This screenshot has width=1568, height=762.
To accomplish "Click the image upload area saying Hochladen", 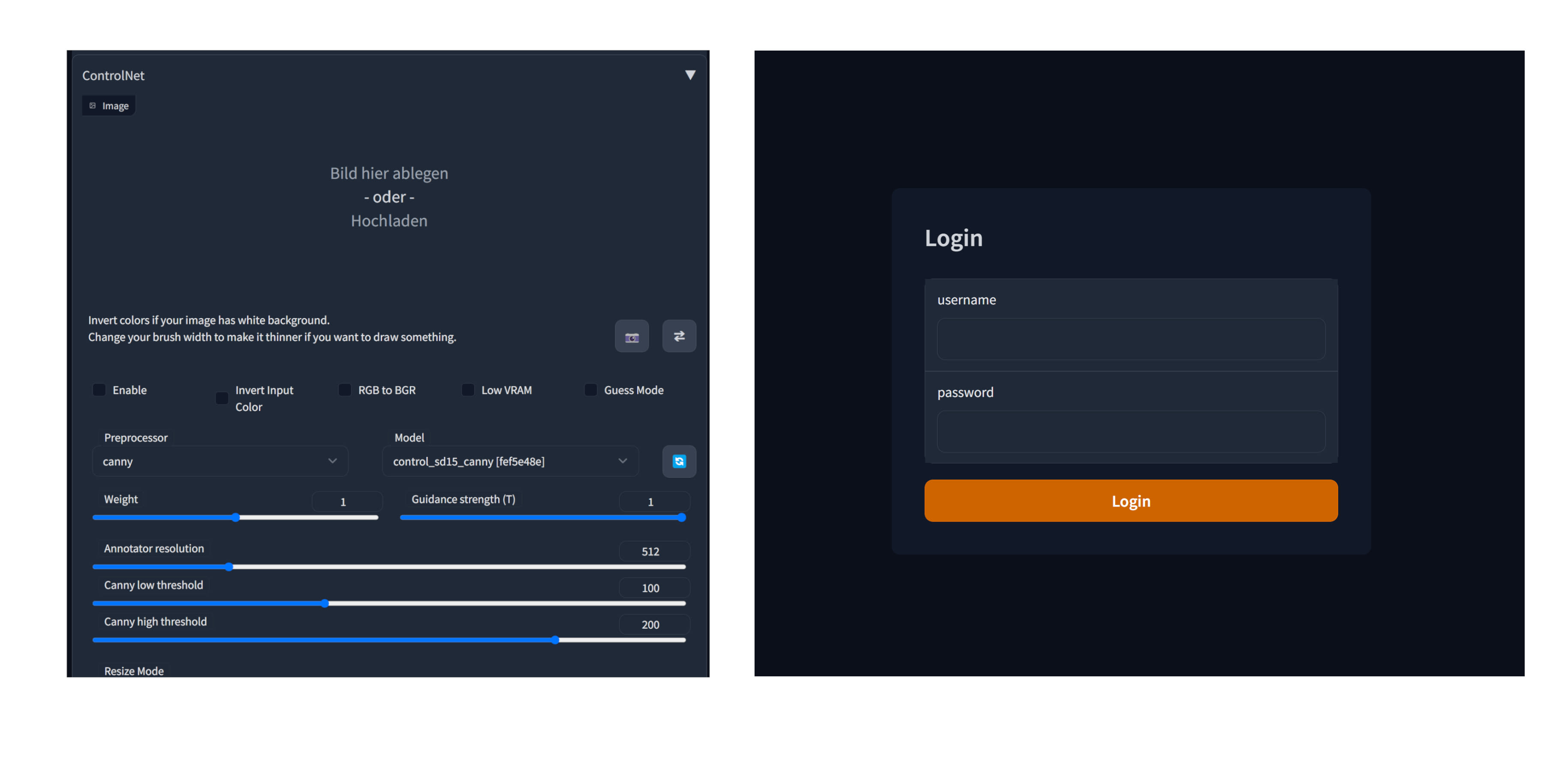I will [x=389, y=220].
